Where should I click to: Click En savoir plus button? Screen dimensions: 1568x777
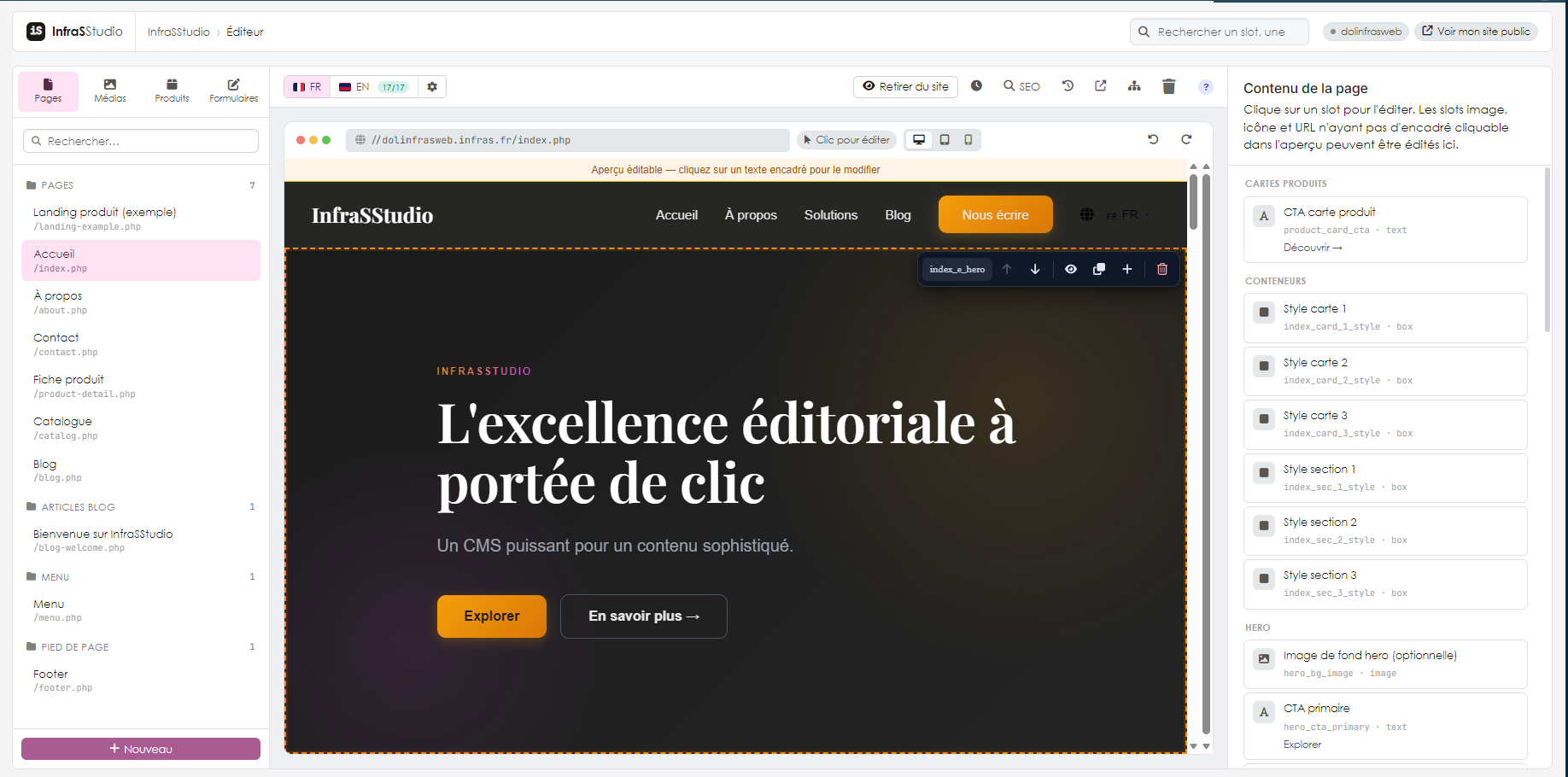click(644, 616)
